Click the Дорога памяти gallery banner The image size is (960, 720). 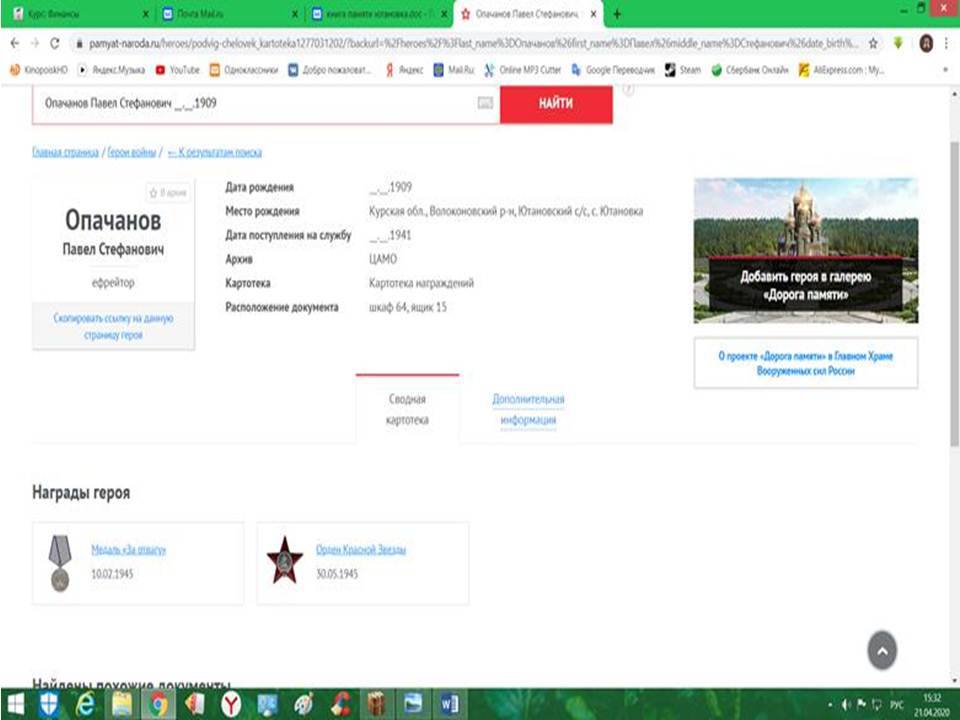coord(806,250)
